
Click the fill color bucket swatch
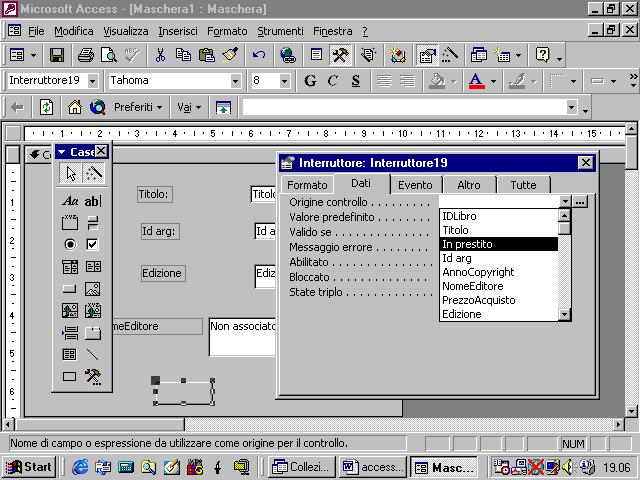coord(437,81)
